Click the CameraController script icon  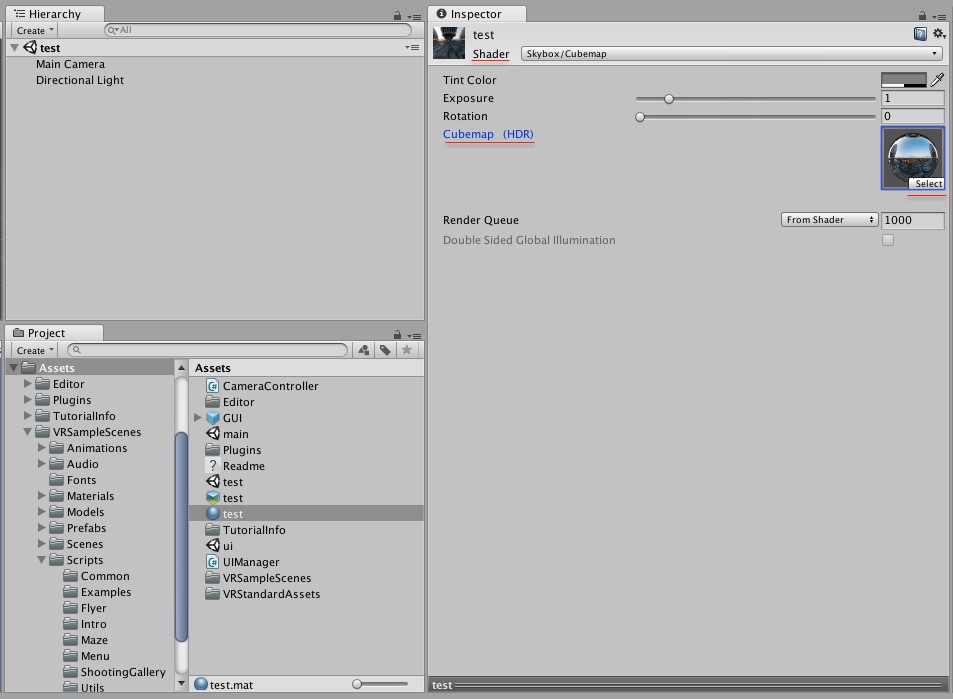pyautogui.click(x=212, y=386)
